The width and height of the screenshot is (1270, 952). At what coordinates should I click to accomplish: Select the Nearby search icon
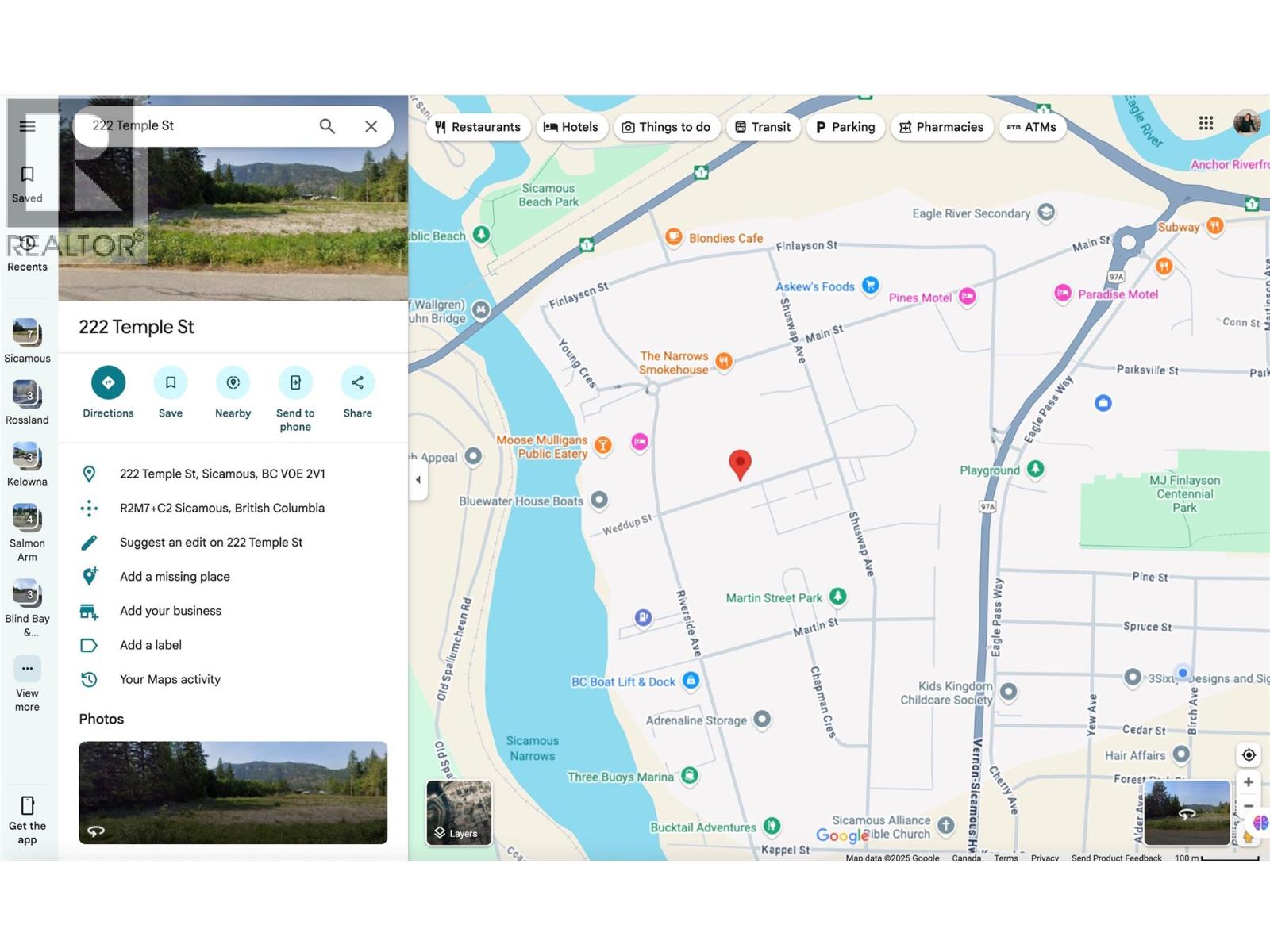tap(232, 383)
